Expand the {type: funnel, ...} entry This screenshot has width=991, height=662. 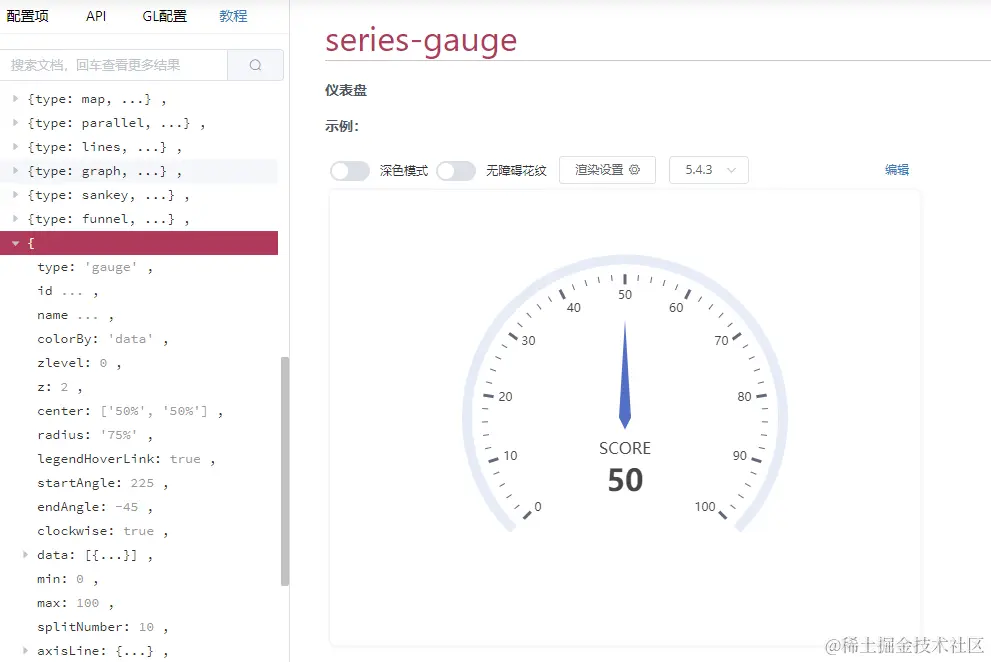(x=15, y=219)
